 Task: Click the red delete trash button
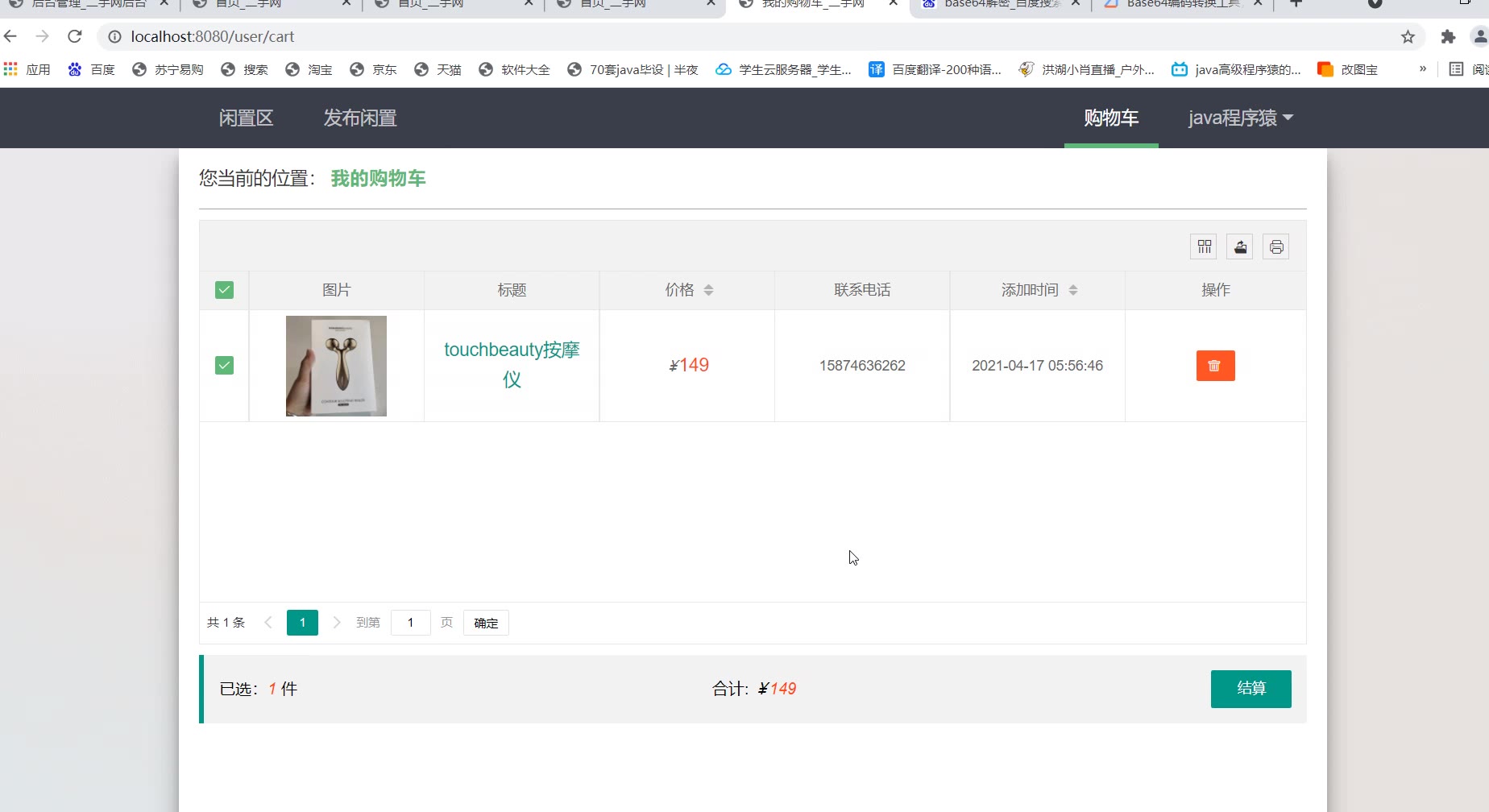pos(1215,366)
